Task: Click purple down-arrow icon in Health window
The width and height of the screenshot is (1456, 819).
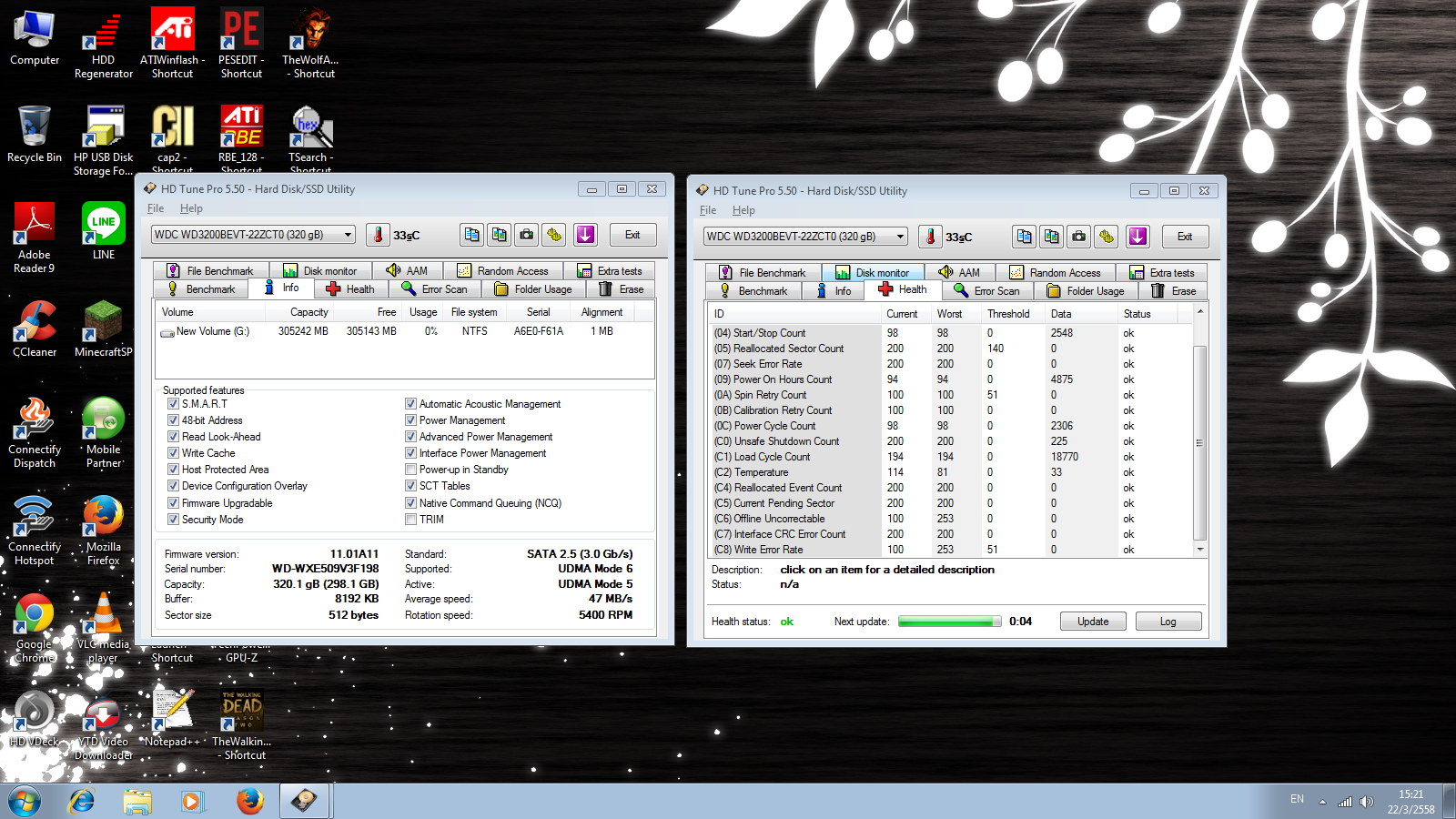Action: tap(1137, 237)
